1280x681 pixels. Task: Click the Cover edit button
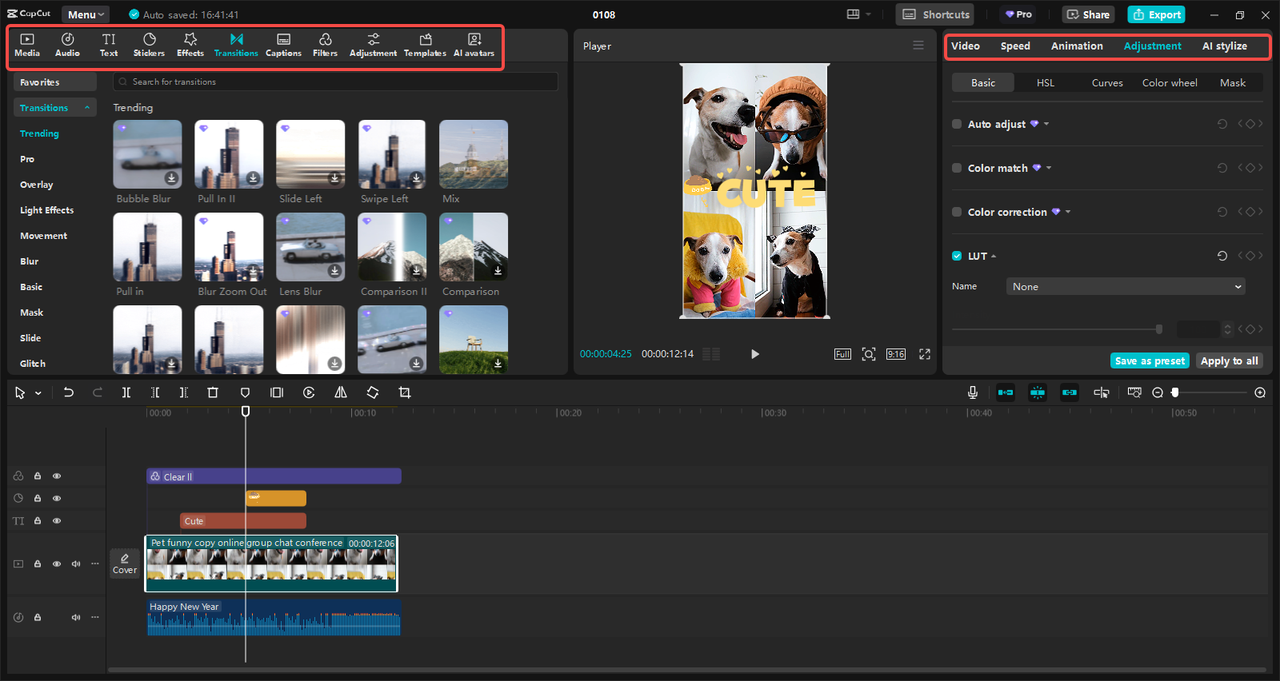click(x=124, y=563)
